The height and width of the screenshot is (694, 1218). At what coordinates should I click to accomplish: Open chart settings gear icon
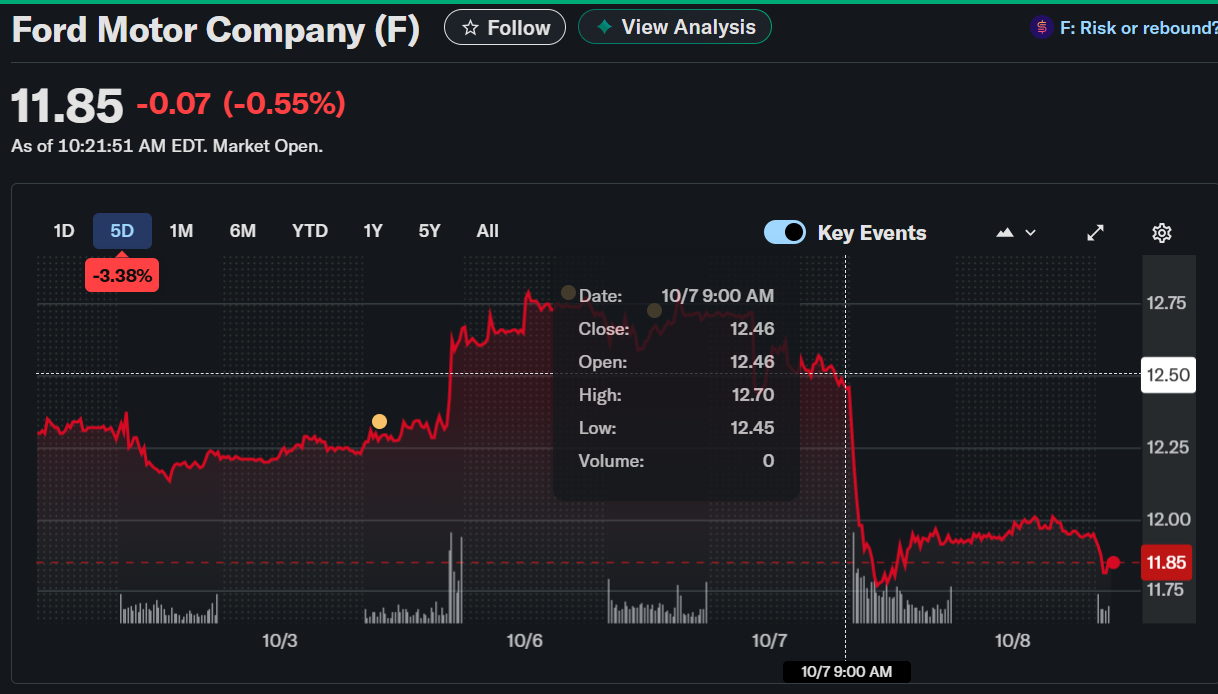pyautogui.click(x=1161, y=233)
